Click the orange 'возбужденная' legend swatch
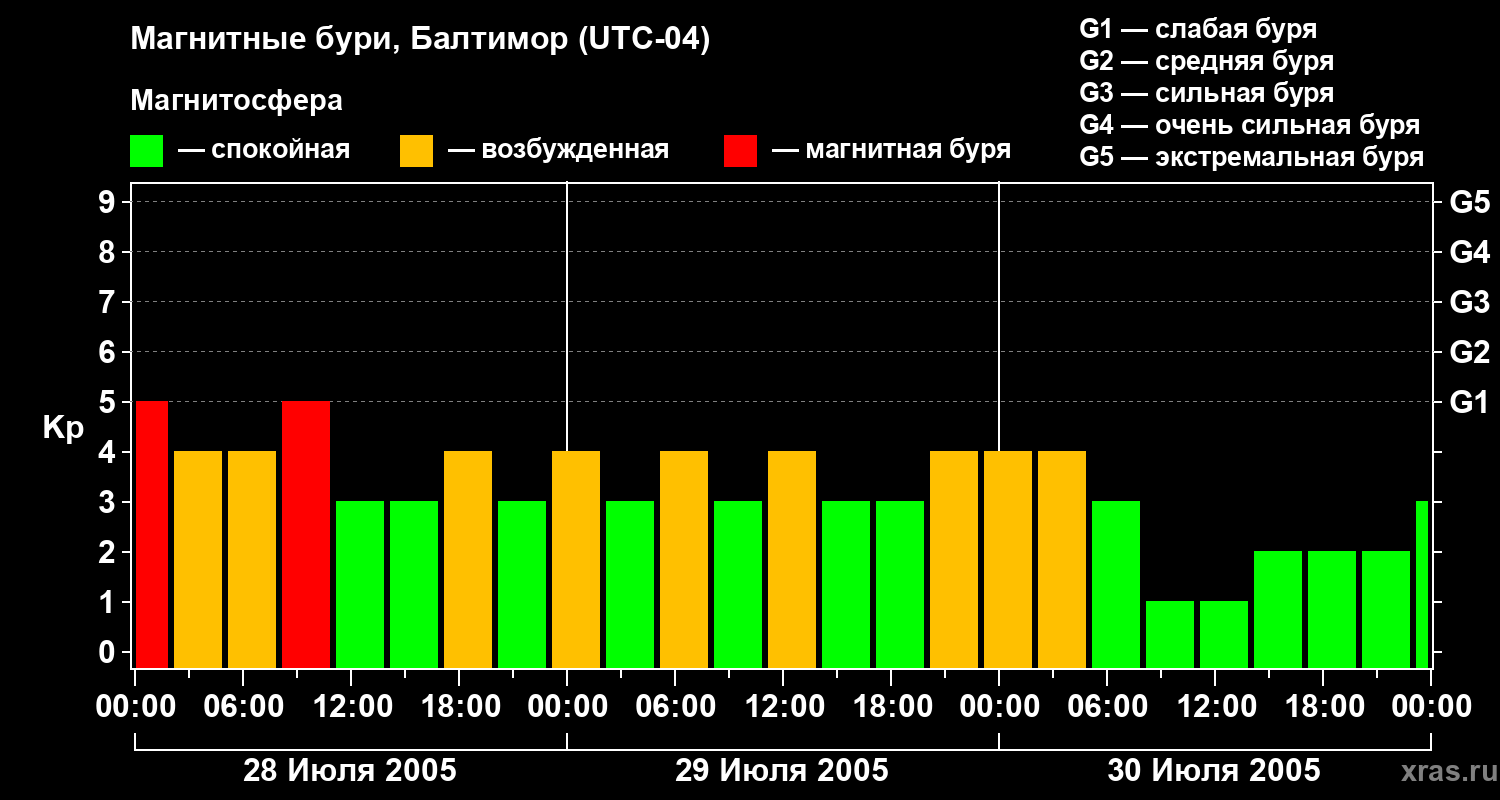The width and height of the screenshot is (1500, 800). (416, 151)
